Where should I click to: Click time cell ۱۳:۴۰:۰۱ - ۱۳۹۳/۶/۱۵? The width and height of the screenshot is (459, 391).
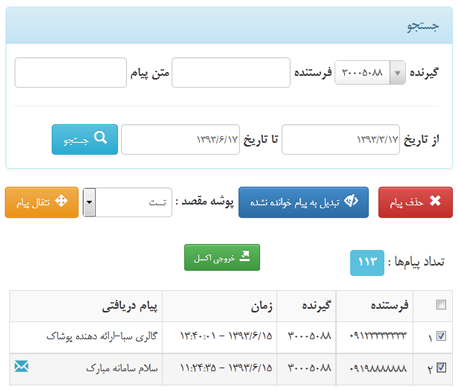click(226, 336)
